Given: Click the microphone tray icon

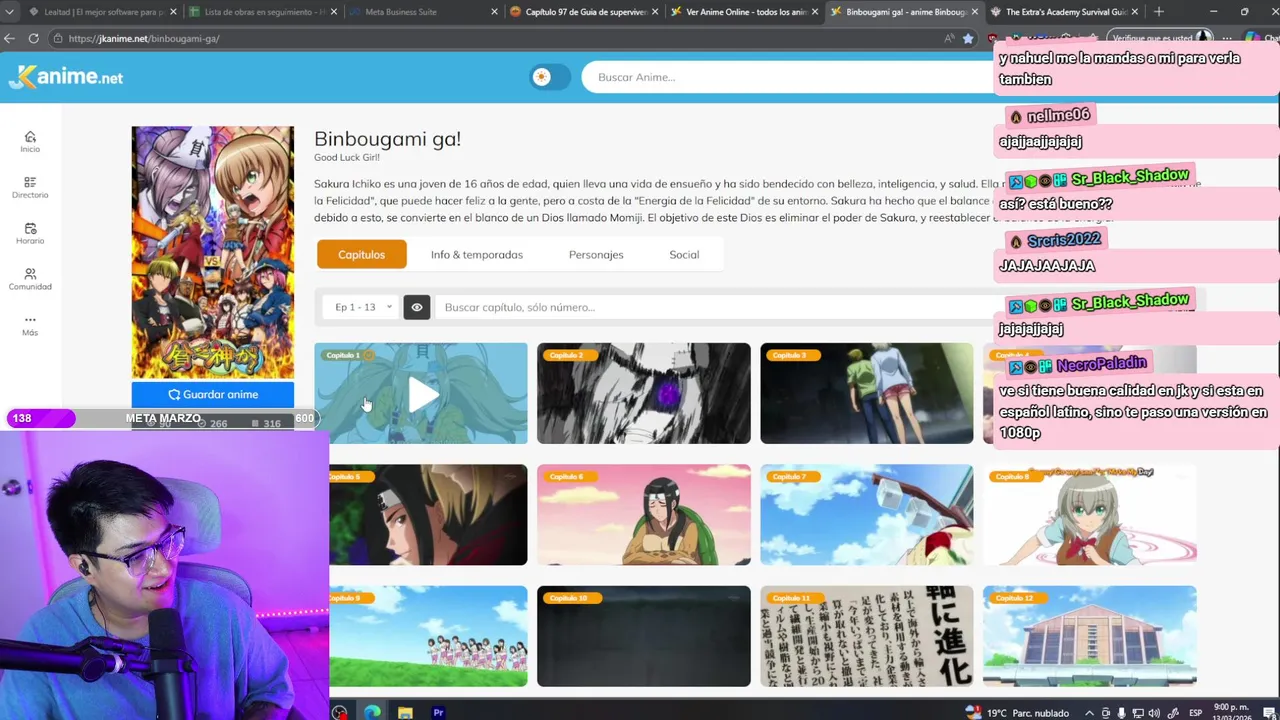Looking at the screenshot, I should click(x=1122, y=712).
